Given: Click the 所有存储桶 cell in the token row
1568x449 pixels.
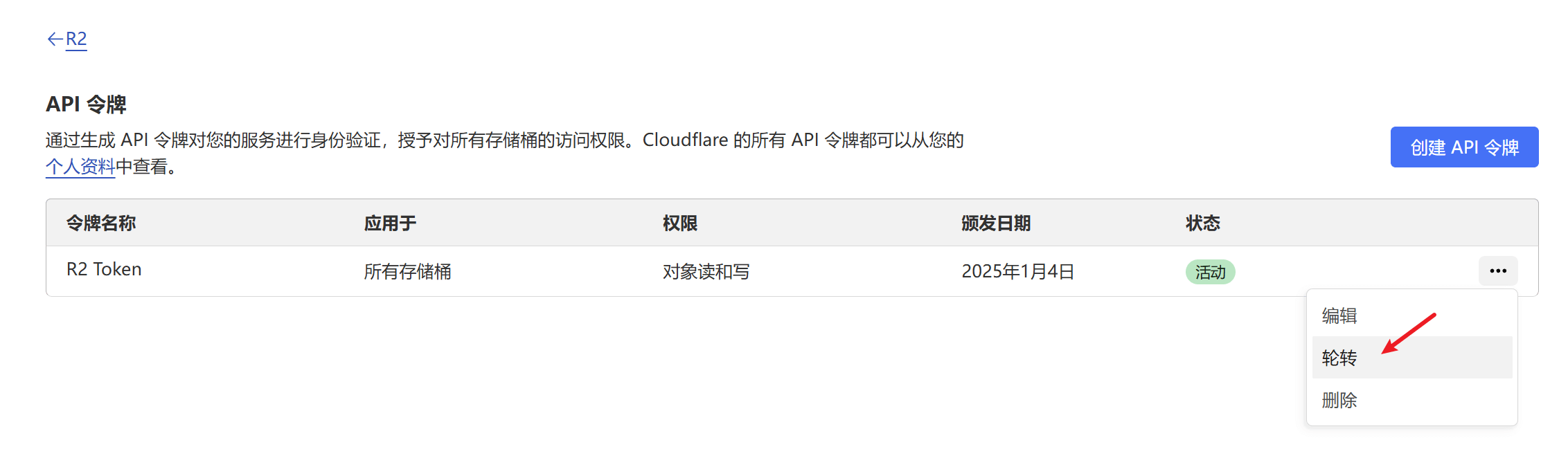Looking at the screenshot, I should (407, 271).
